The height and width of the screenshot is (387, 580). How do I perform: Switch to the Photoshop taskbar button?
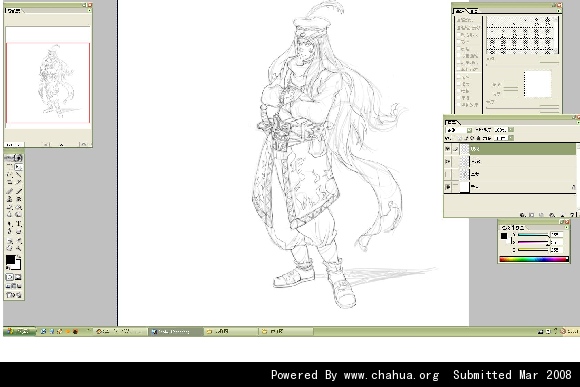click(x=176, y=332)
